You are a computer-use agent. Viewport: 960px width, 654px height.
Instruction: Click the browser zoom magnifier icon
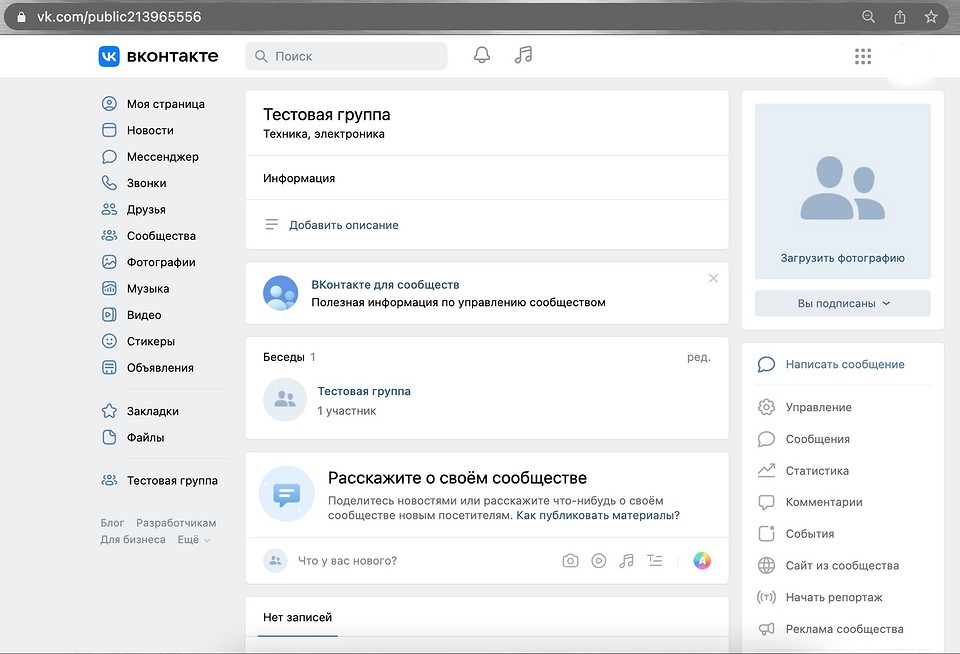click(868, 17)
